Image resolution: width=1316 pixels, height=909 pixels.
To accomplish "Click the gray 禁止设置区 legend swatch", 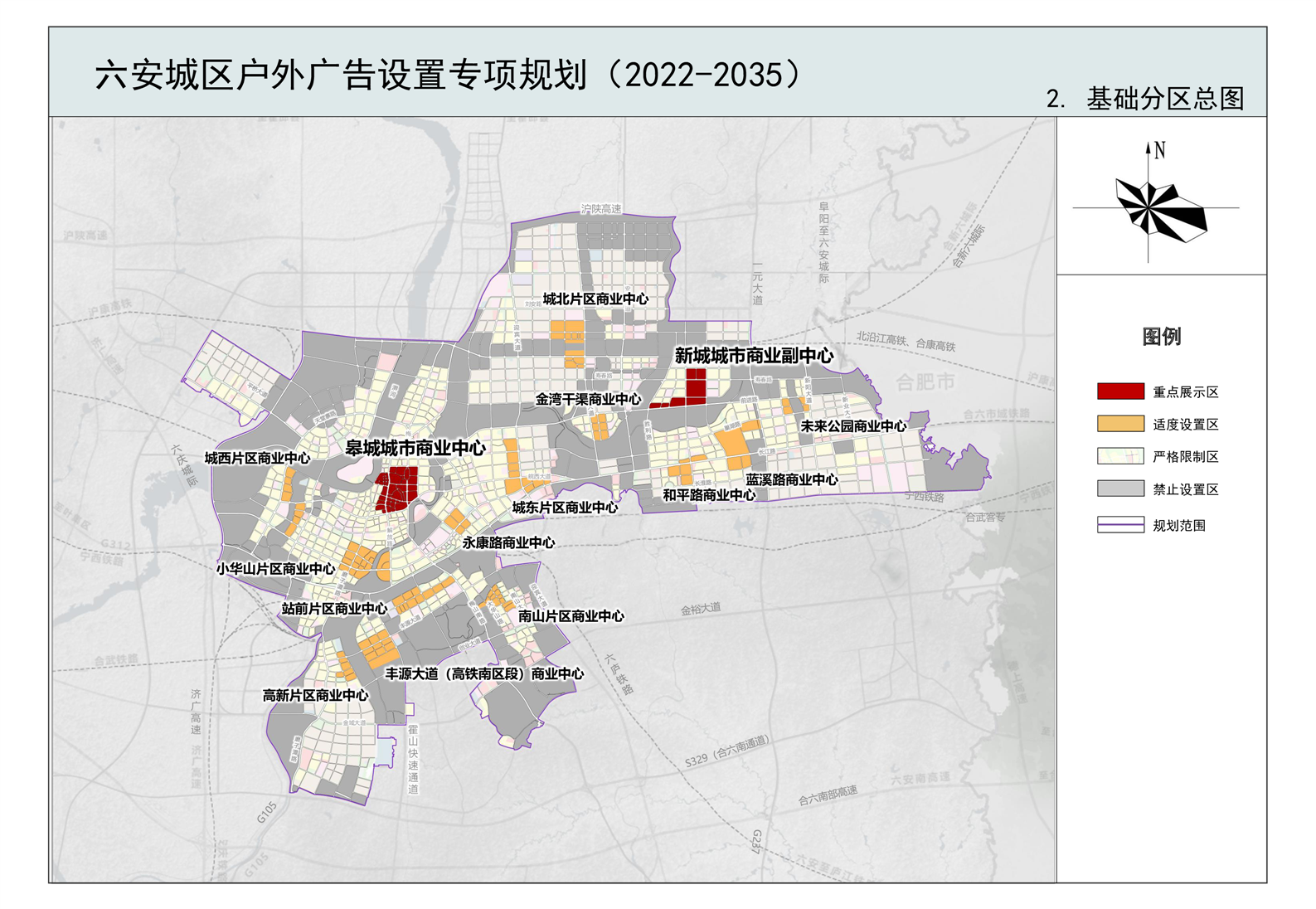I will point(1119,489).
